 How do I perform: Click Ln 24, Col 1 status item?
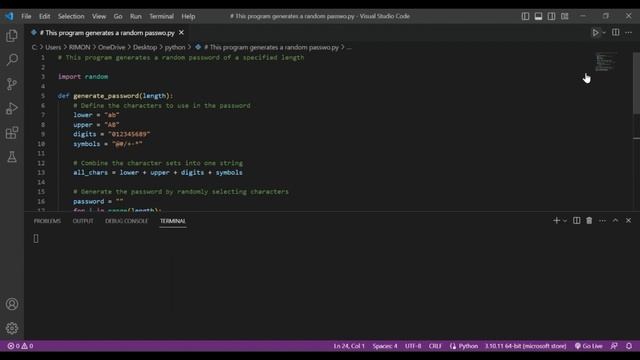point(349,346)
